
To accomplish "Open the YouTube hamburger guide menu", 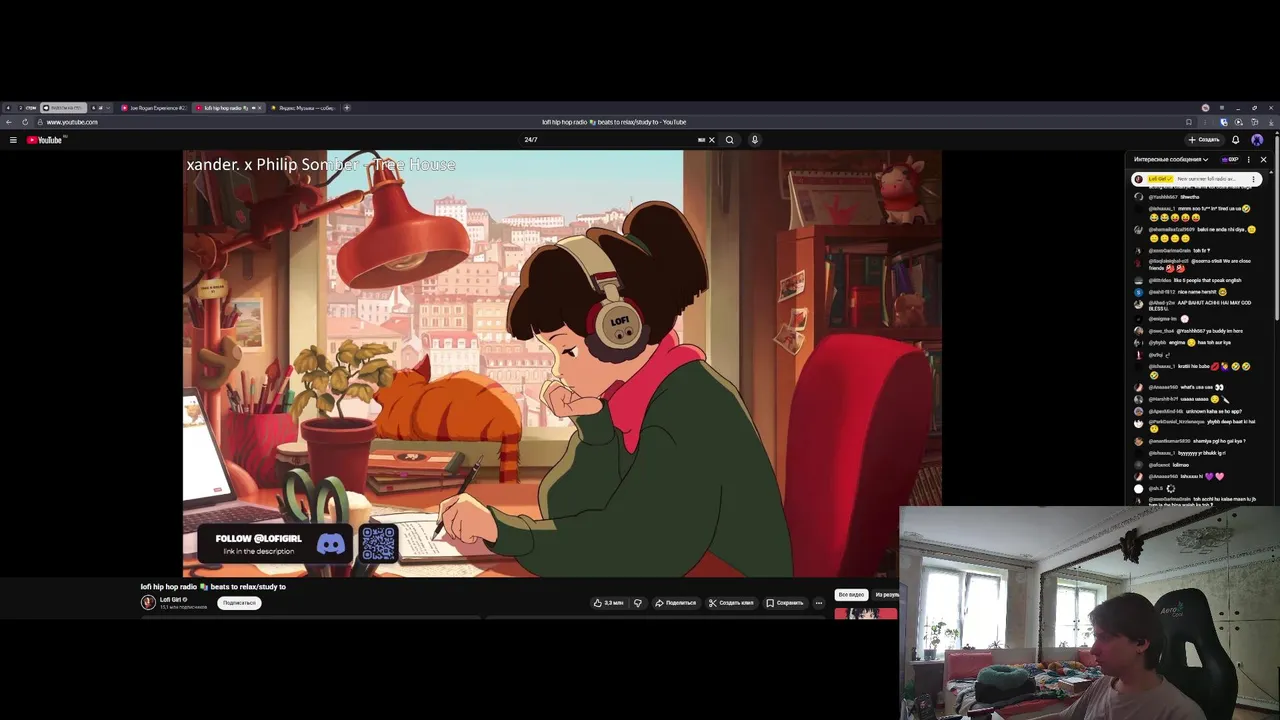I will coord(13,140).
